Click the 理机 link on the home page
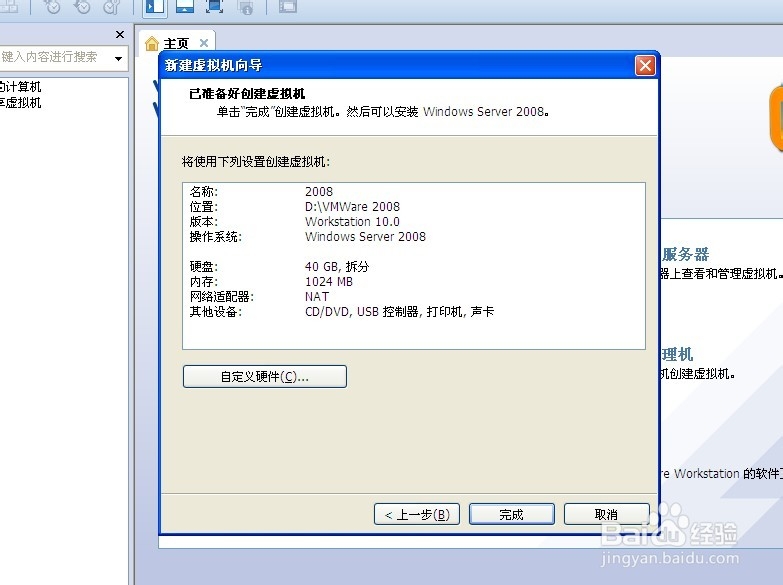The height and width of the screenshot is (585, 783). (678, 355)
